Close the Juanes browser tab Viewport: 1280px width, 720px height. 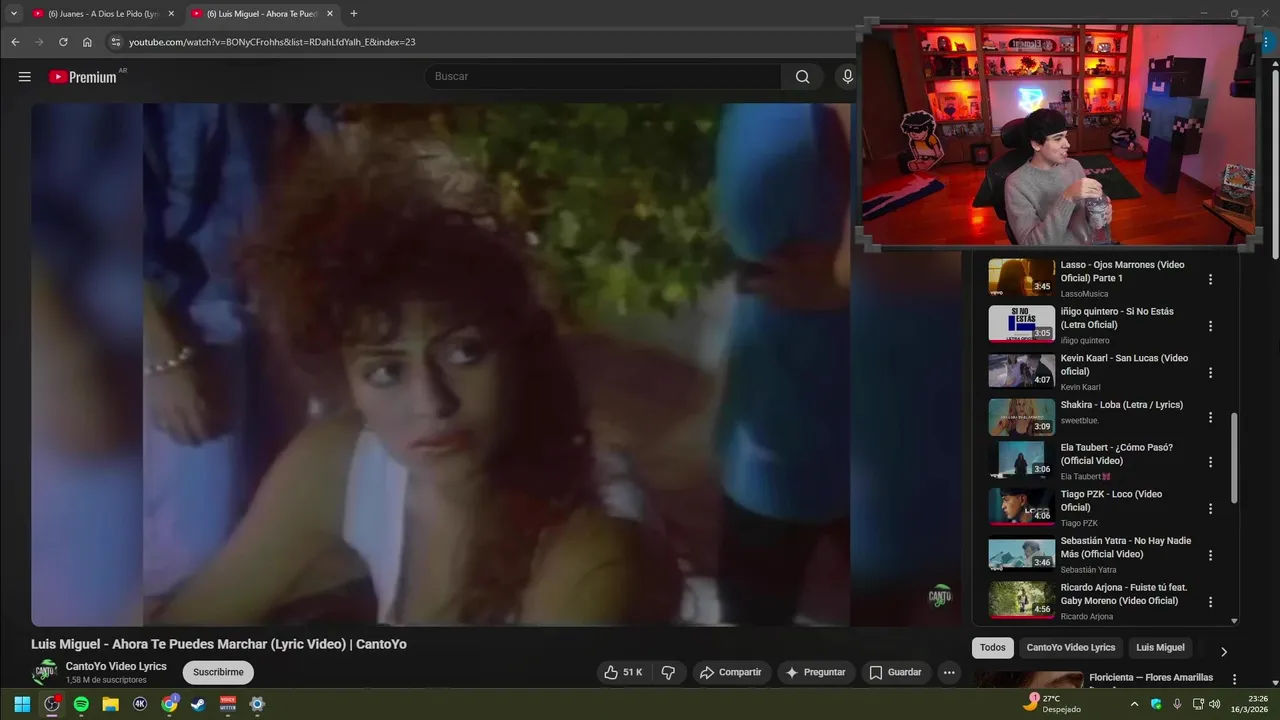pos(171,14)
